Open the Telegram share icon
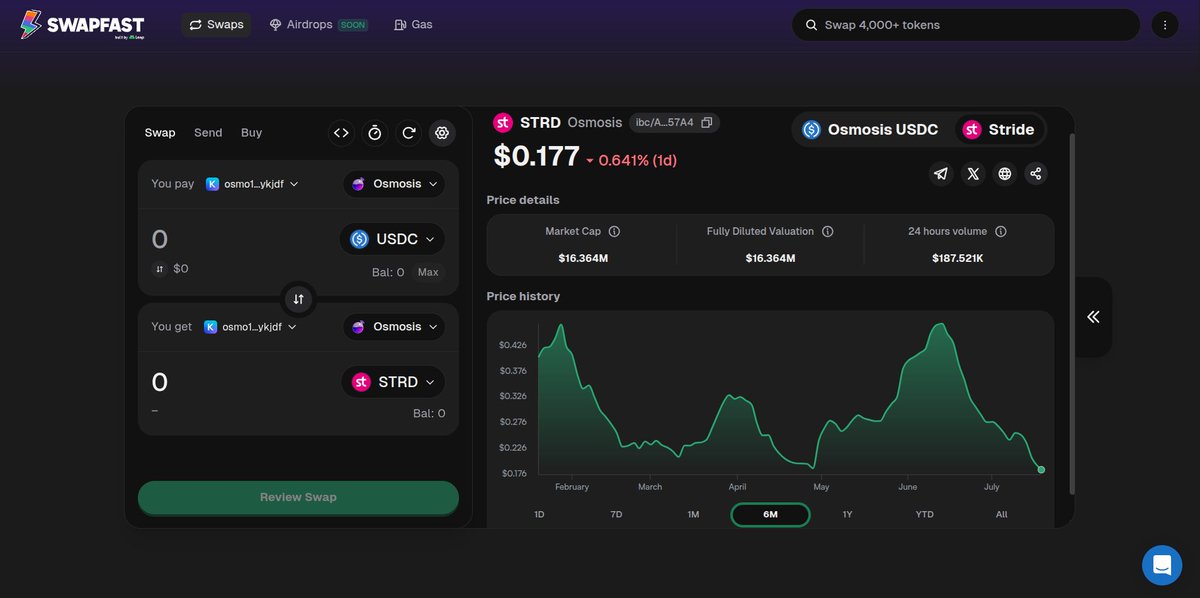Image resolution: width=1200 pixels, height=598 pixels. (941, 174)
